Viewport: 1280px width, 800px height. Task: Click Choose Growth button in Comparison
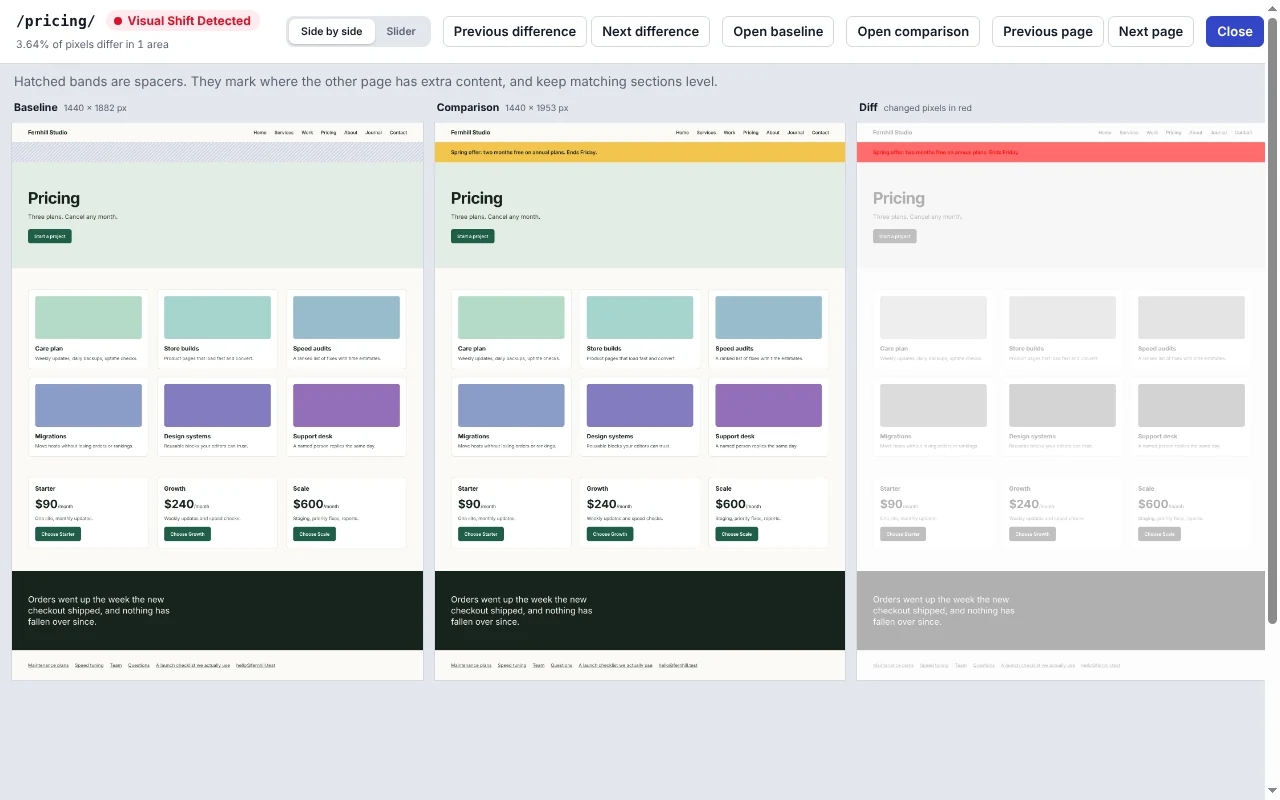tap(610, 534)
